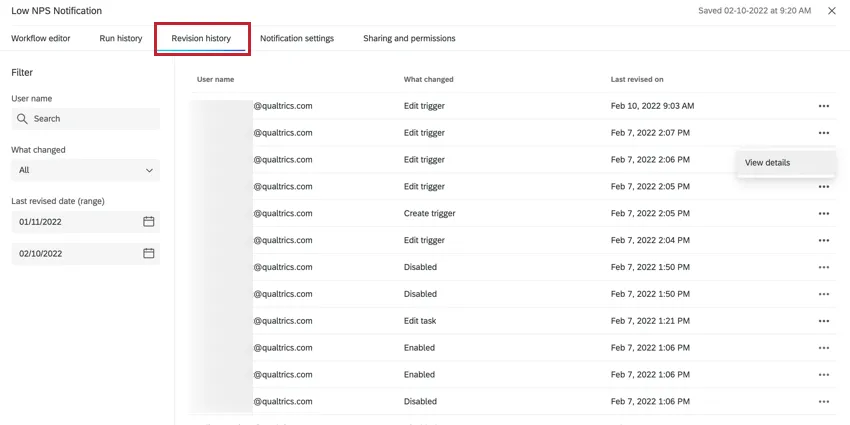
Task: Close the Low NPS Notification window
Action: coord(832,11)
